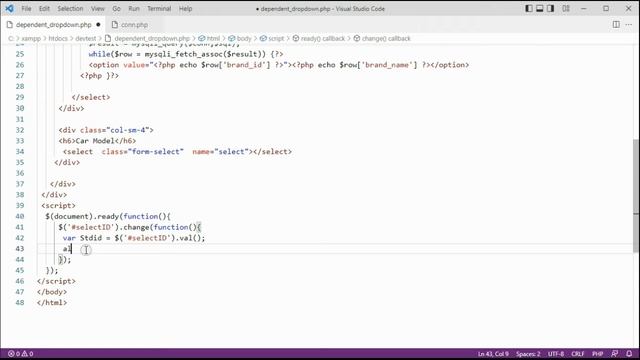Select change() callback in the breadcrumb
Image resolution: width=640 pixels, height=360 pixels.
pos(386,38)
